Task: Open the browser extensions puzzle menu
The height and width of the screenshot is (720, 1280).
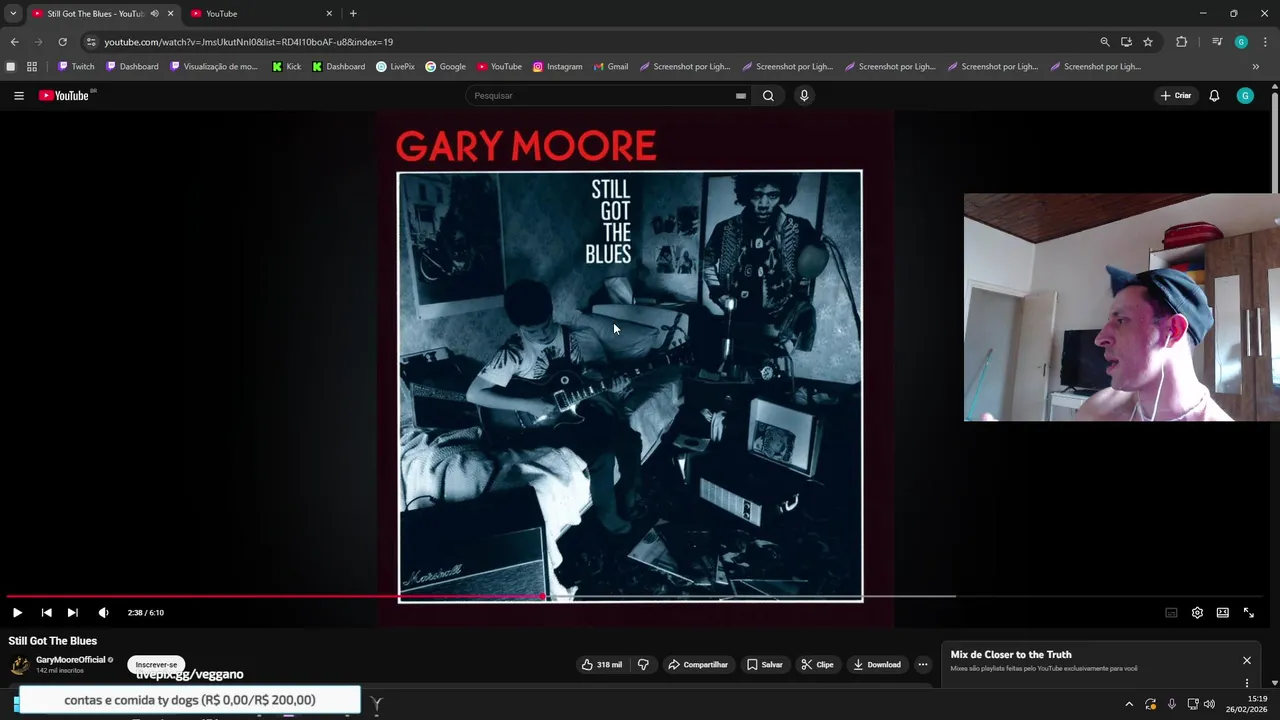Action: coord(1182,42)
